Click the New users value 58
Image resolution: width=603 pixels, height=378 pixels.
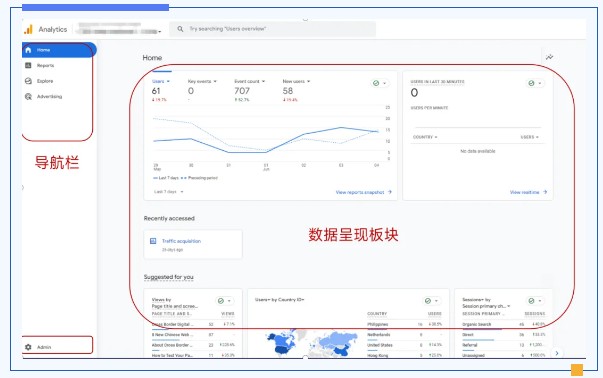[288, 91]
